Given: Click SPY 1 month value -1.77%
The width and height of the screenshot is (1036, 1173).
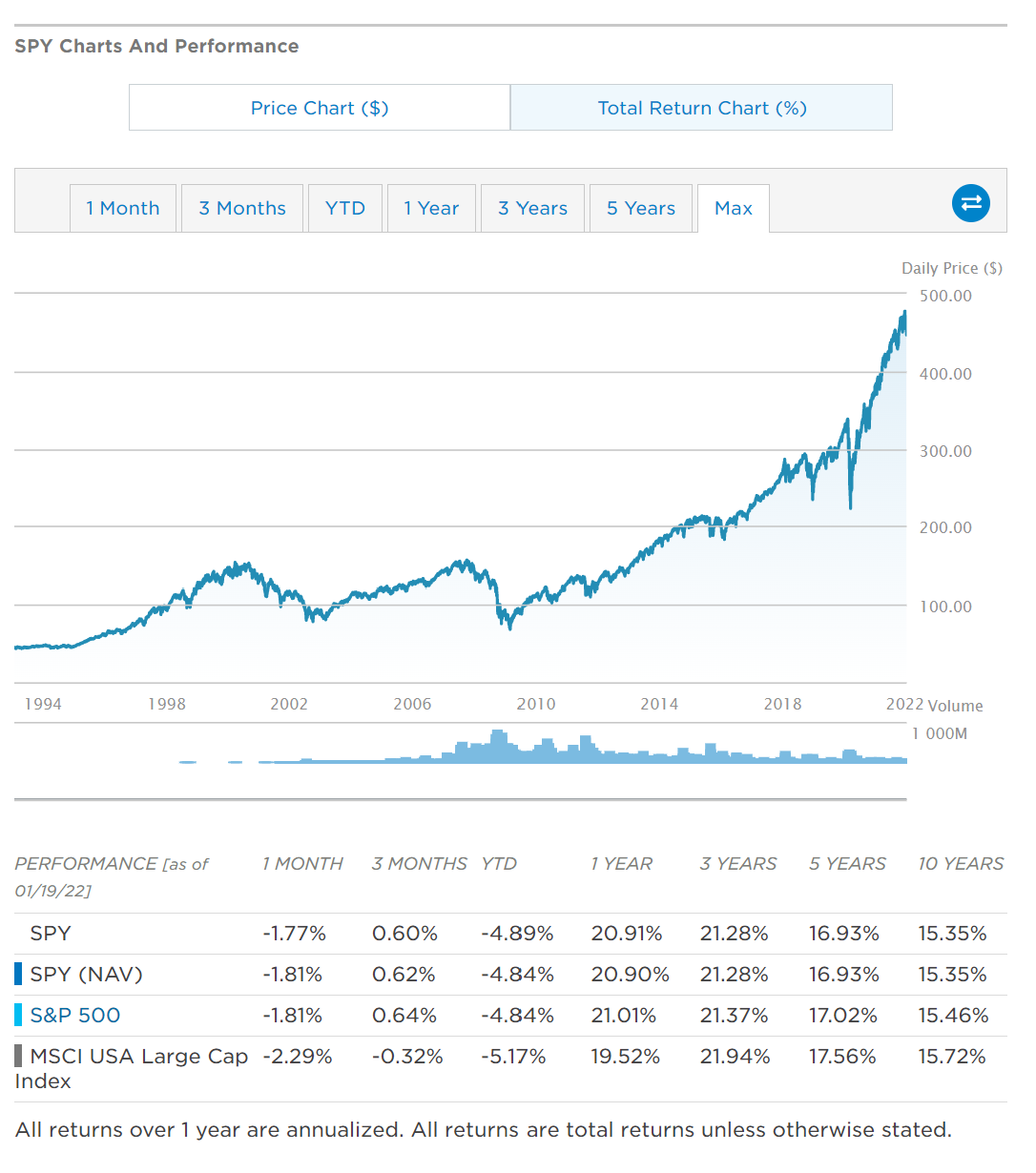Looking at the screenshot, I should (x=295, y=934).
